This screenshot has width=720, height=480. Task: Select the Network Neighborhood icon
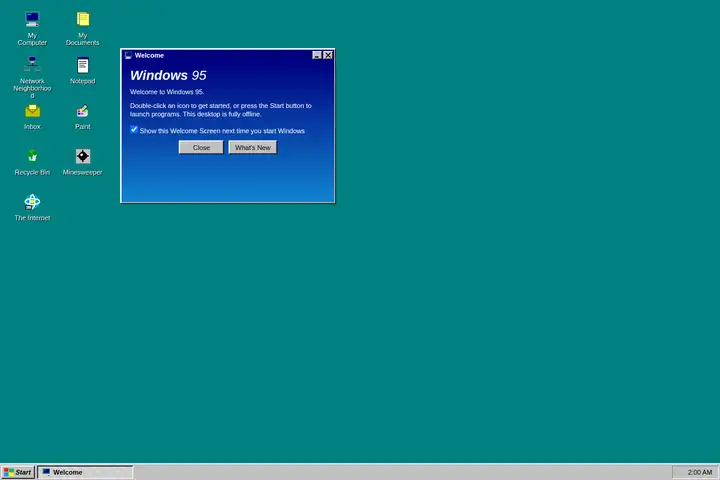32,77
